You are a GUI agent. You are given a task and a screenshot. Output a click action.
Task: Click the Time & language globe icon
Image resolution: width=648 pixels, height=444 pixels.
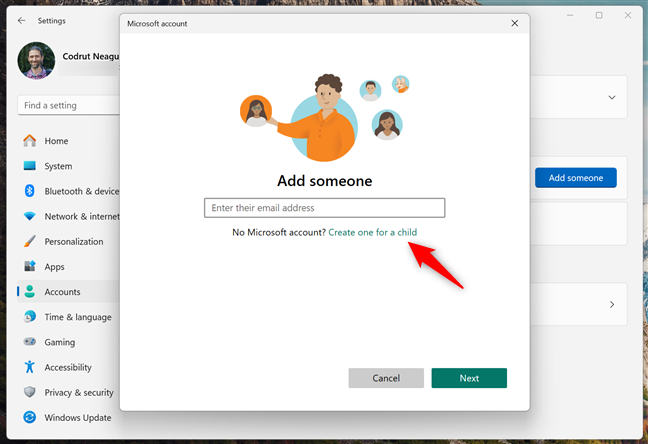click(x=30, y=317)
